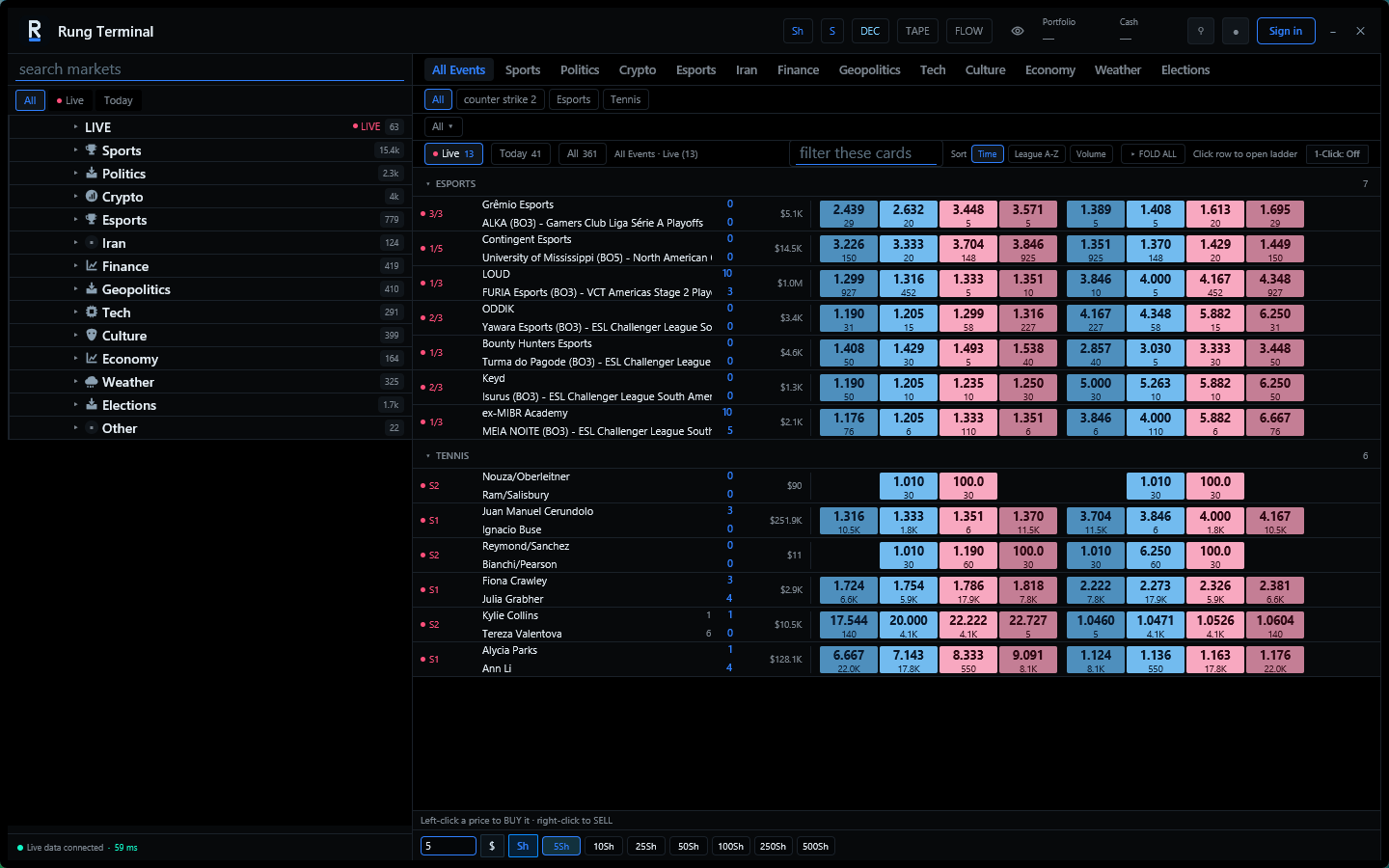
Task: Expand the Iran category arrow
Action: point(75,243)
